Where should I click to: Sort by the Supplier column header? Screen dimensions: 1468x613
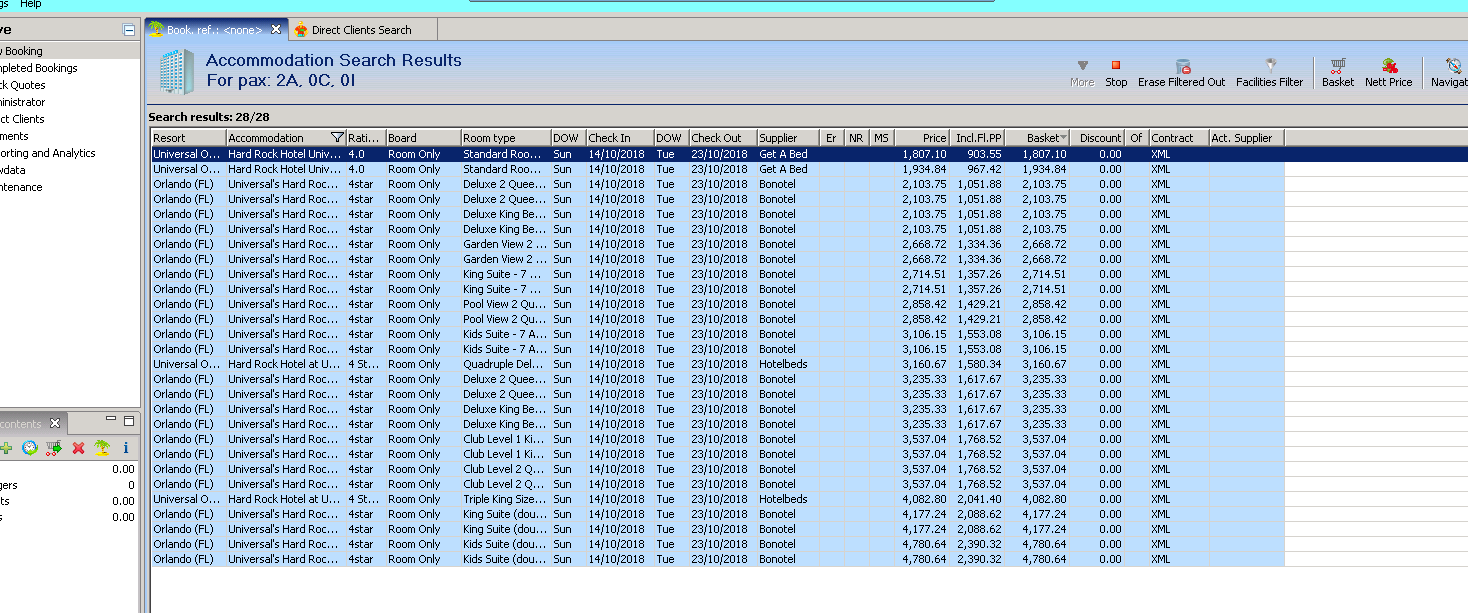pos(788,138)
